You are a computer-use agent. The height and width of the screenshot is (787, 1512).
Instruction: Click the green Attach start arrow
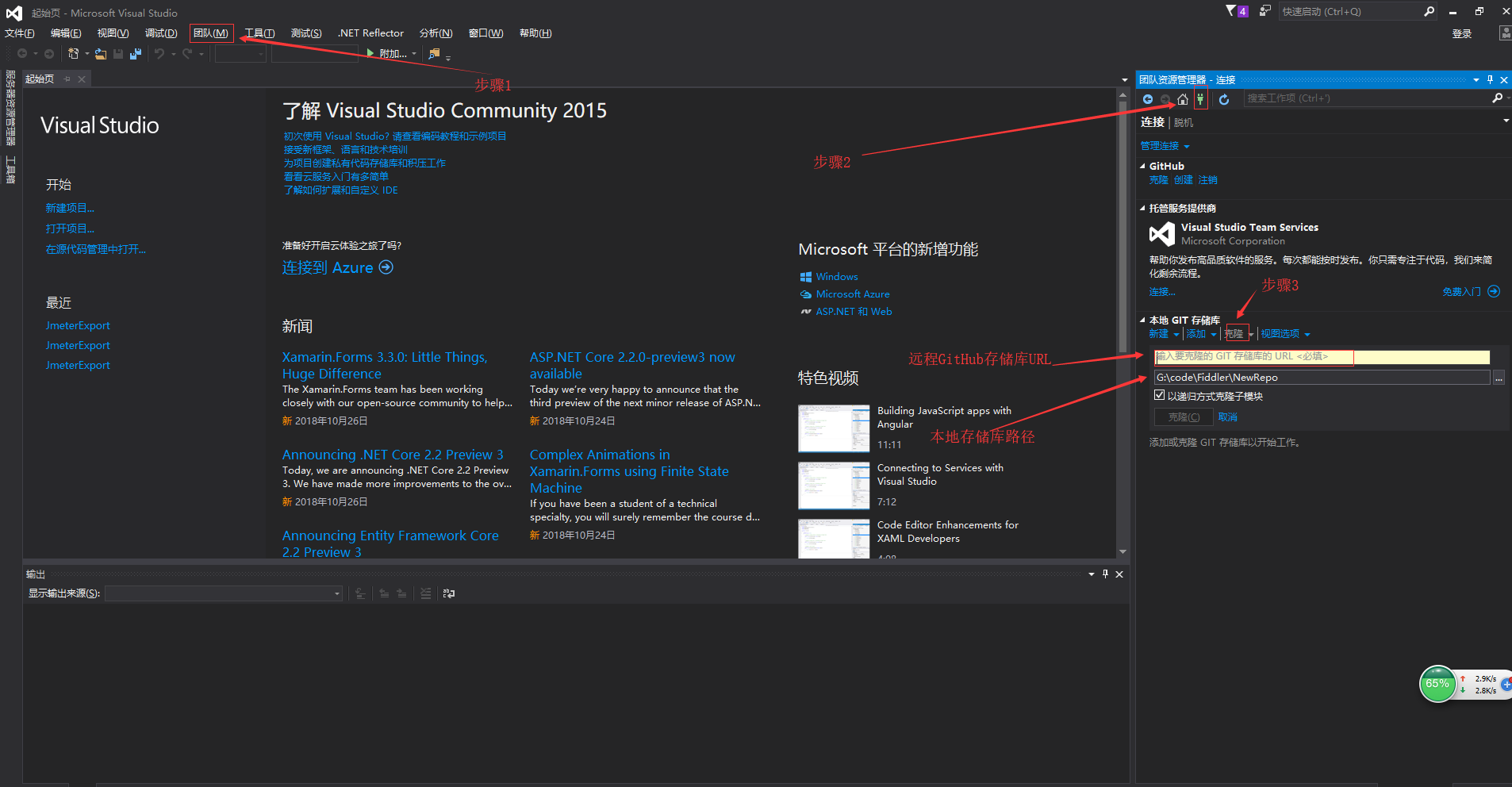pos(370,53)
